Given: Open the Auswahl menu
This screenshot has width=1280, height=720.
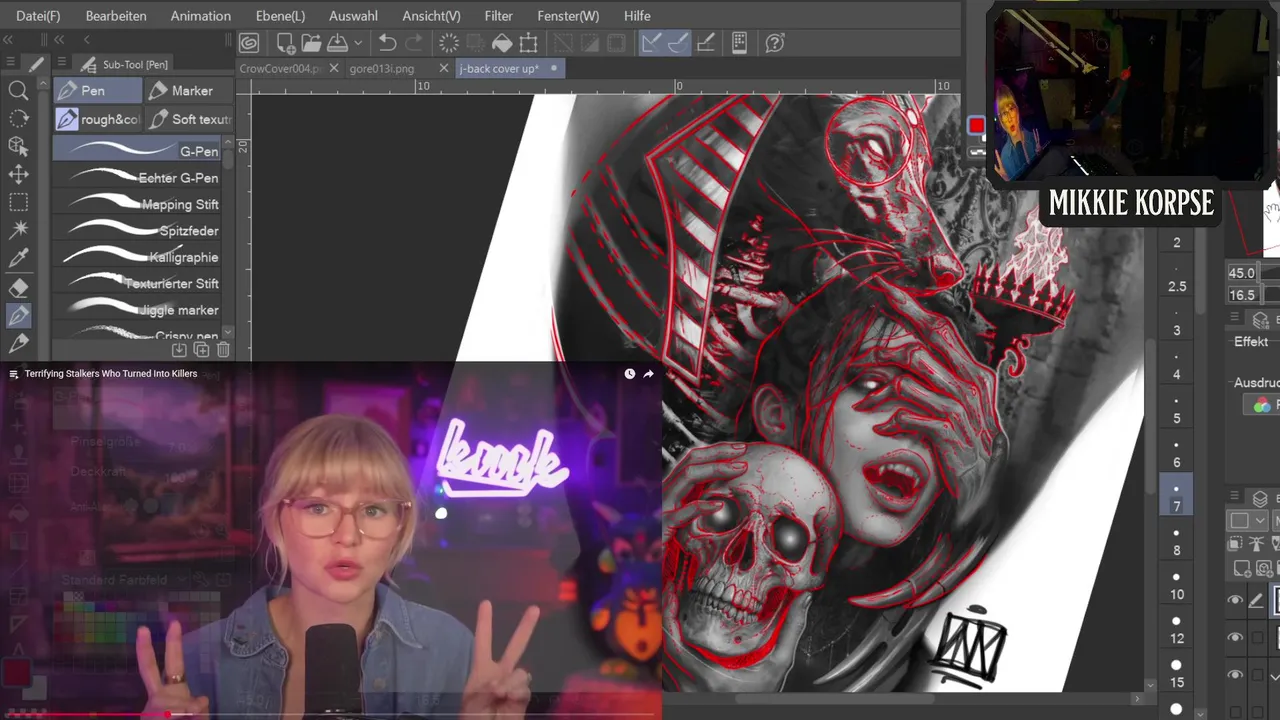Looking at the screenshot, I should pos(353,16).
